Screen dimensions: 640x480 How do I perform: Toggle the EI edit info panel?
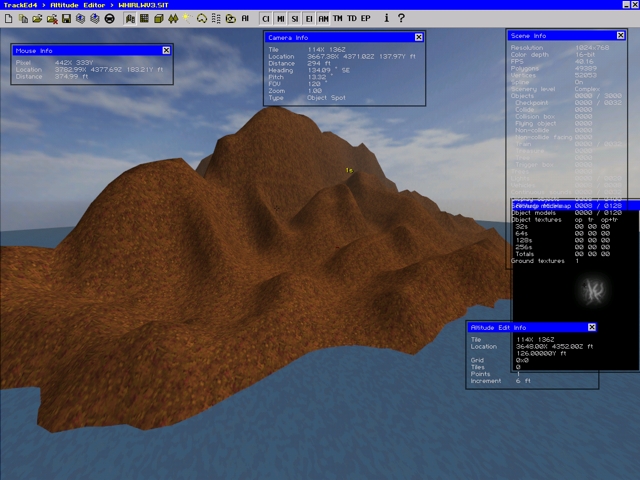(x=309, y=19)
